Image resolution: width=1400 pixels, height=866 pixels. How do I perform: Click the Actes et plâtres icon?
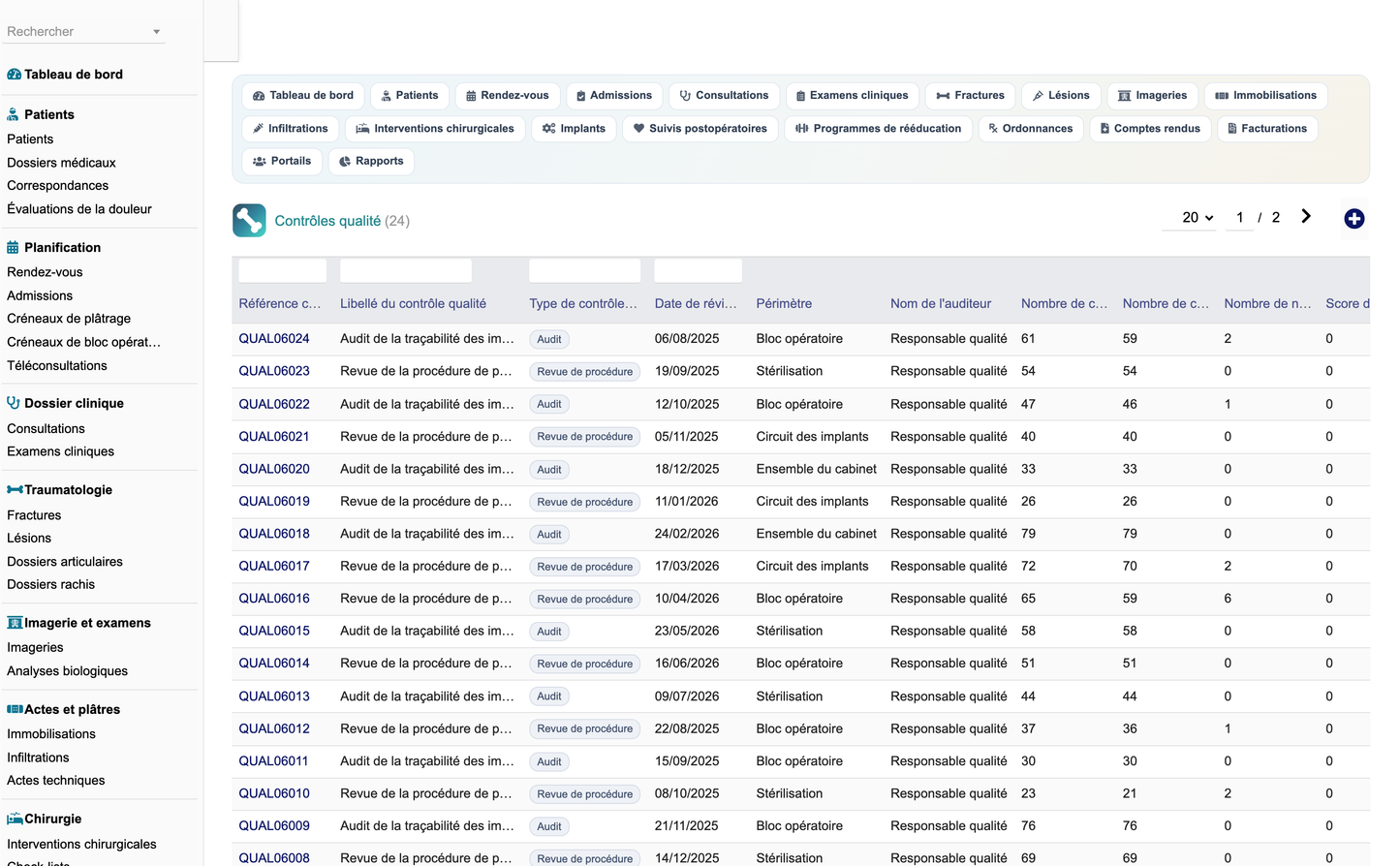click(15, 710)
